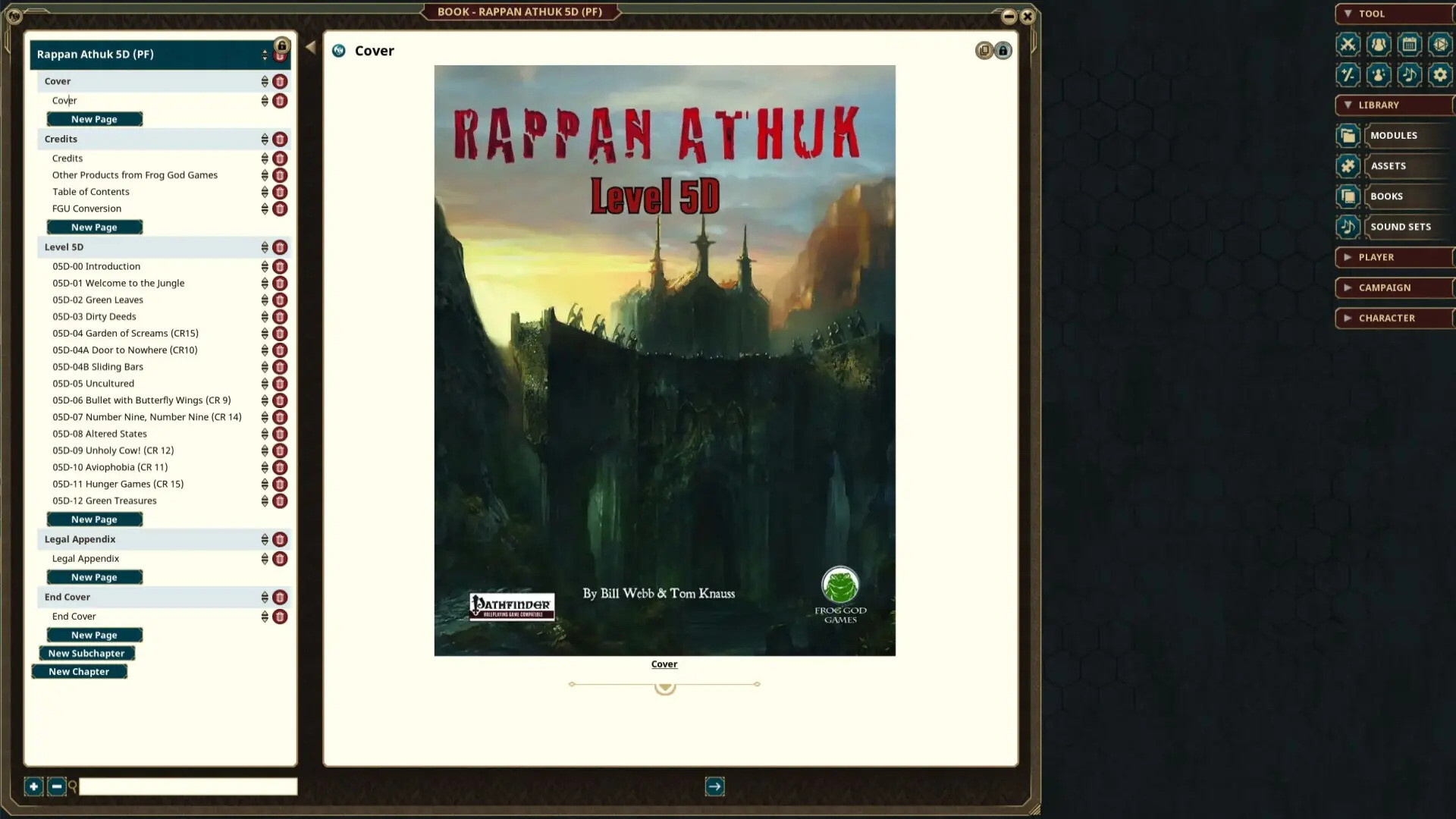The image size is (1456, 819).
Task: Open the Combat Tracker crossed-swords icon
Action: click(x=1348, y=44)
